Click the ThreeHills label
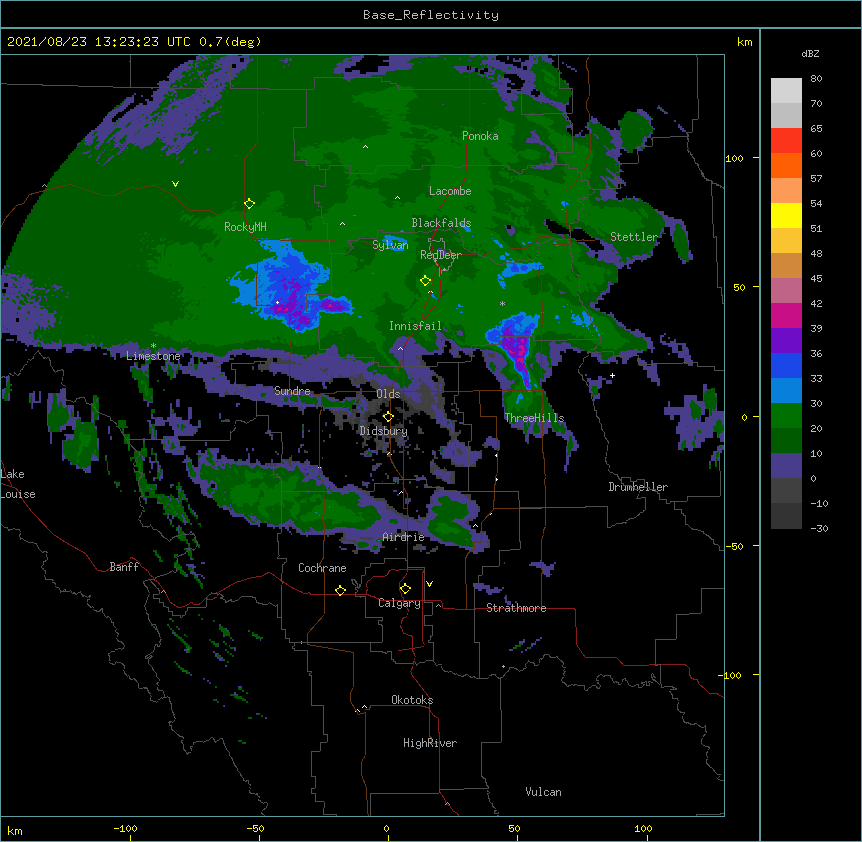This screenshot has width=862, height=842. click(x=534, y=418)
